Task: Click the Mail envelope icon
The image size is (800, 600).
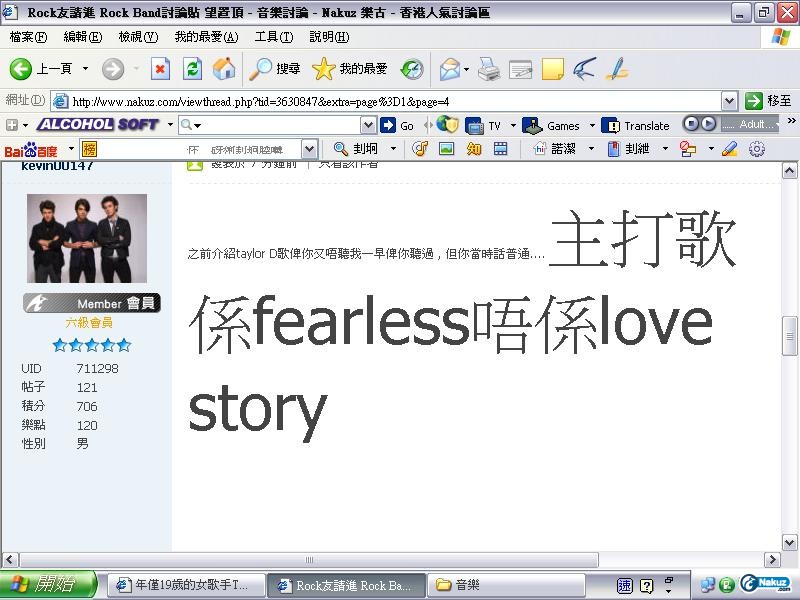Action: (x=449, y=69)
